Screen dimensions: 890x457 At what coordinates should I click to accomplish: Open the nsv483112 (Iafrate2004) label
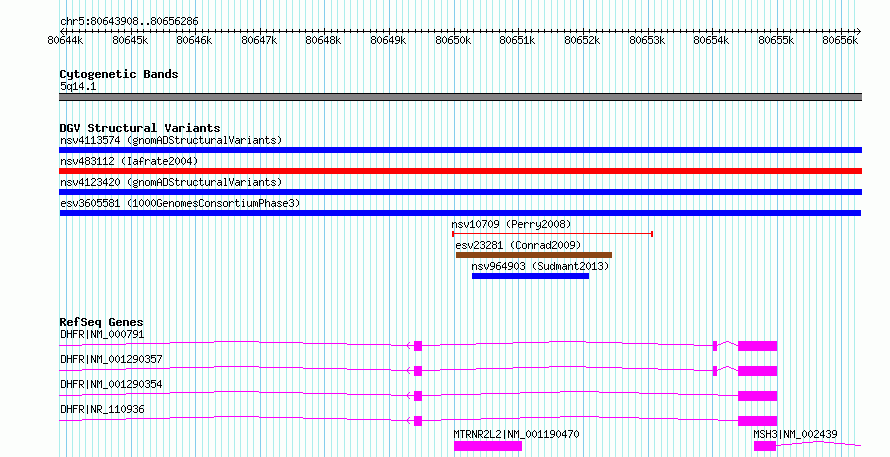[129, 161]
